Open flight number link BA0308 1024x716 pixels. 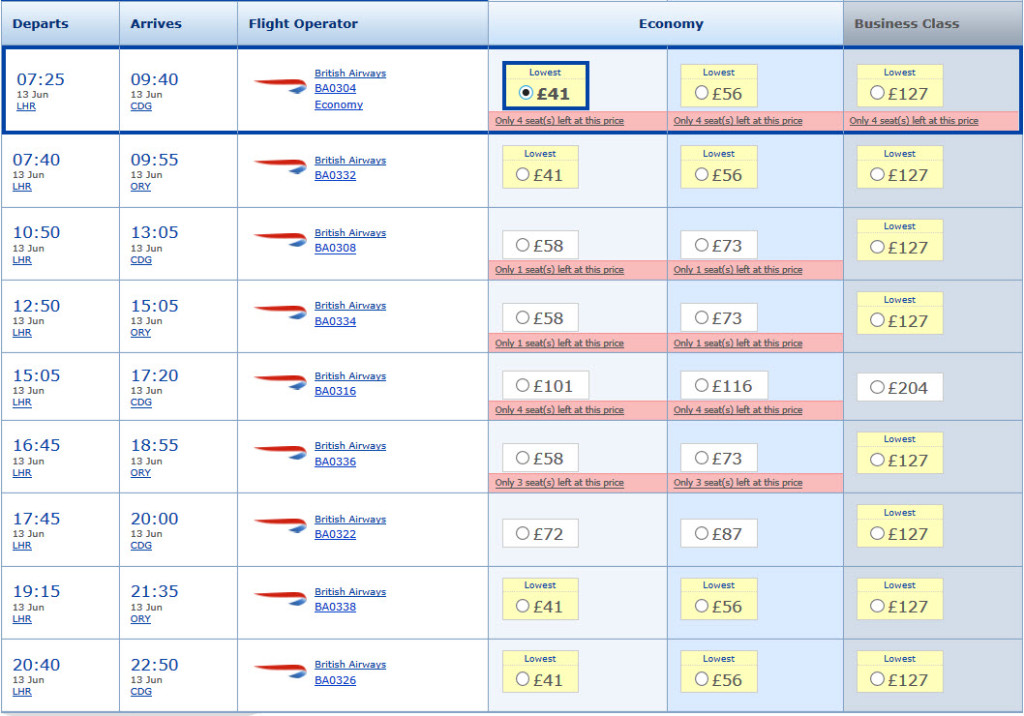[x=335, y=248]
